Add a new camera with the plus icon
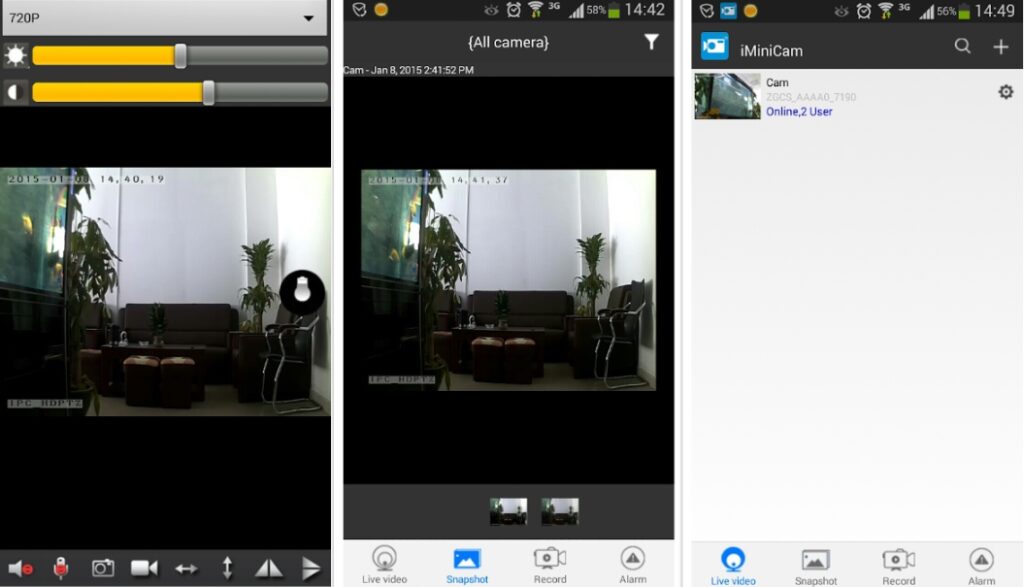Screen dimensions: 1024x587 pyautogui.click(x=1000, y=46)
